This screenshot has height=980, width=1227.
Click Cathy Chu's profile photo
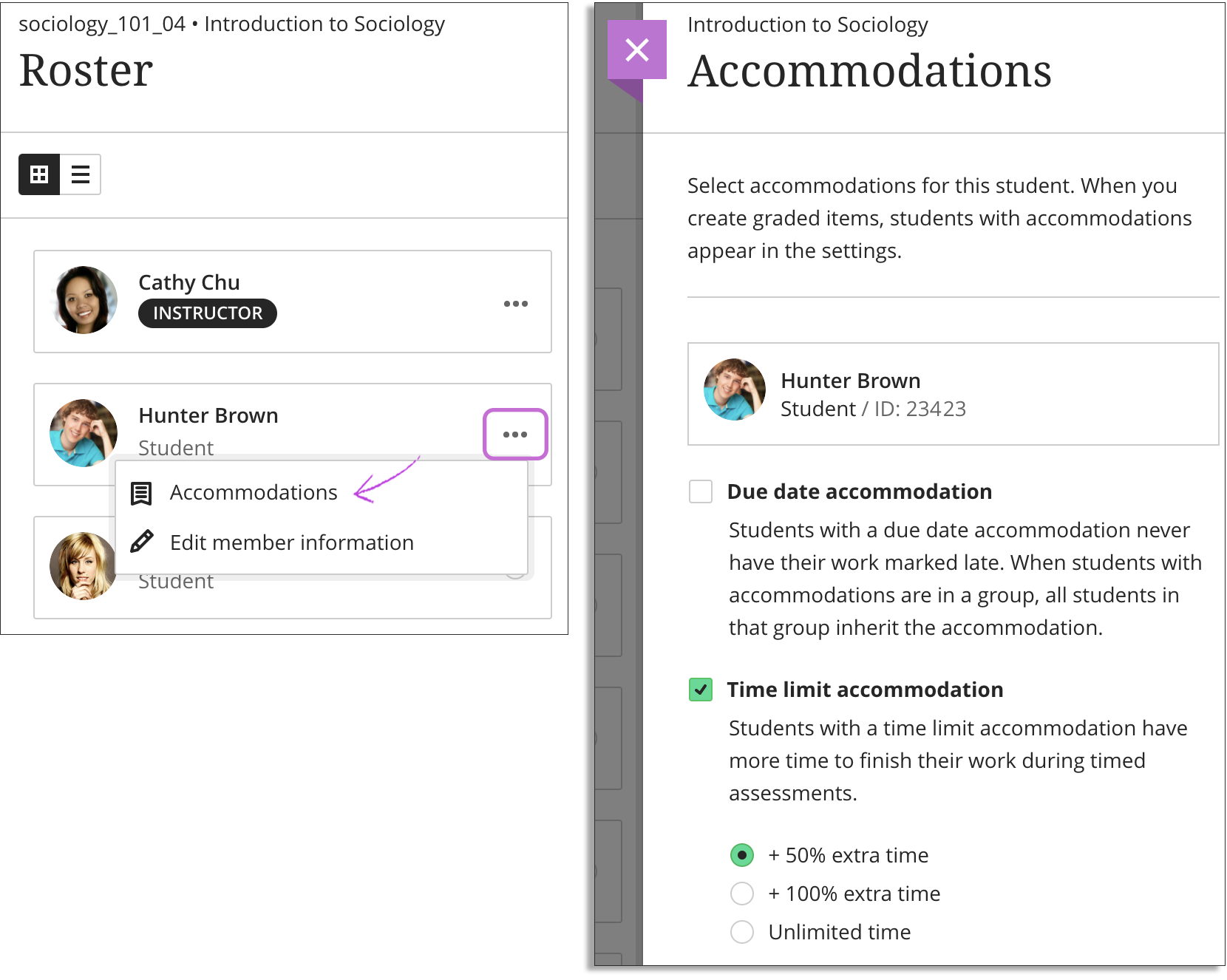tap(84, 300)
